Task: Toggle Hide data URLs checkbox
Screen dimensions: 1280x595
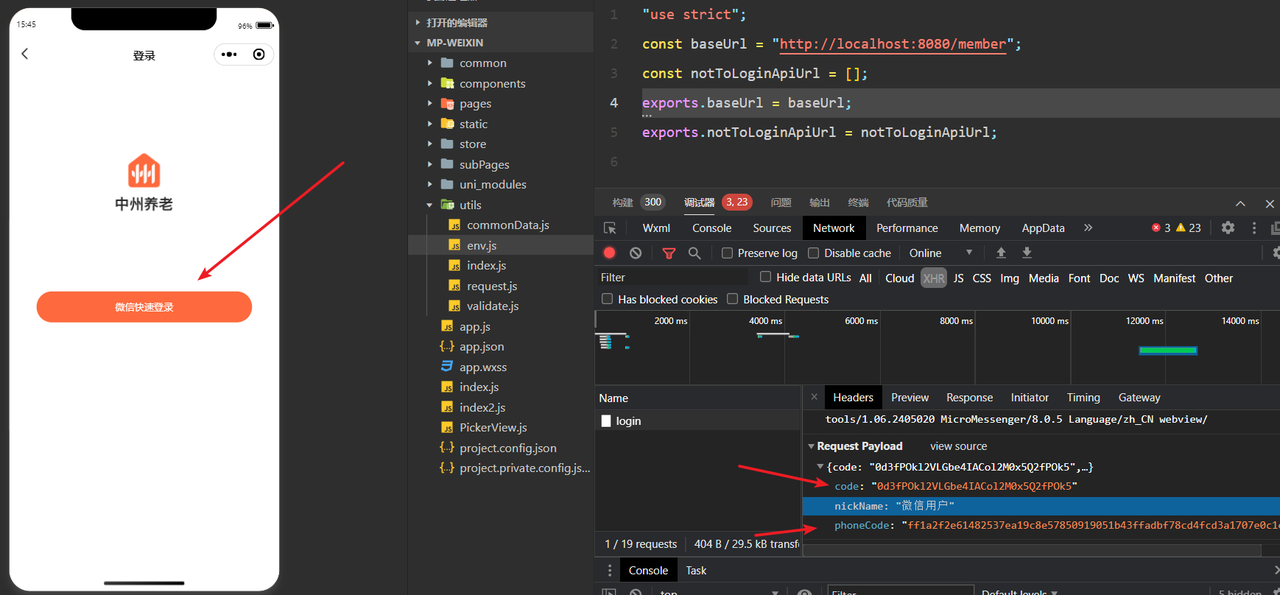Action: (765, 277)
